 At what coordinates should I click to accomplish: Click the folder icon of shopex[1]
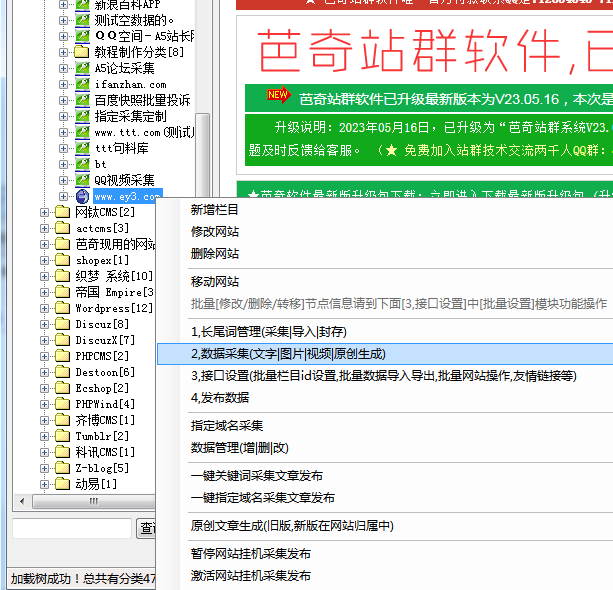coord(63,260)
